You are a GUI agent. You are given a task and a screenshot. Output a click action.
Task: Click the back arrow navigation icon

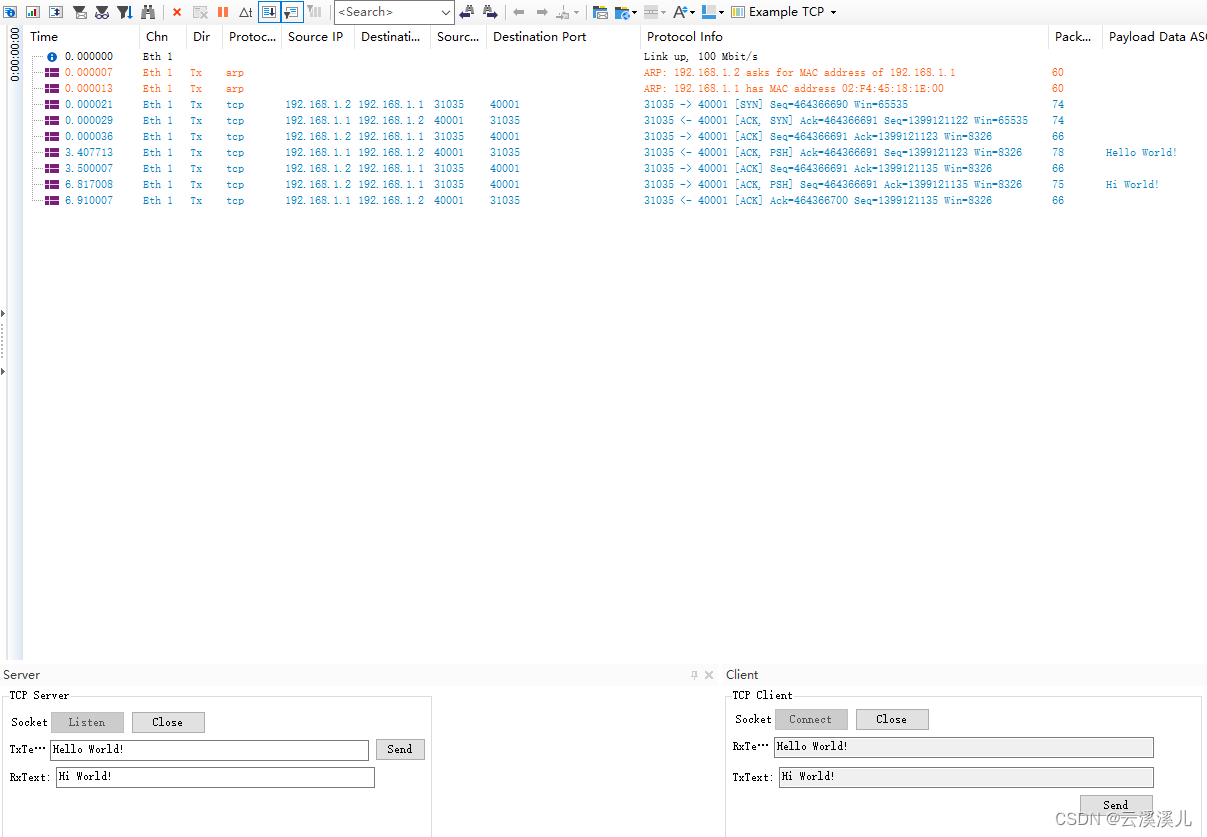click(519, 12)
